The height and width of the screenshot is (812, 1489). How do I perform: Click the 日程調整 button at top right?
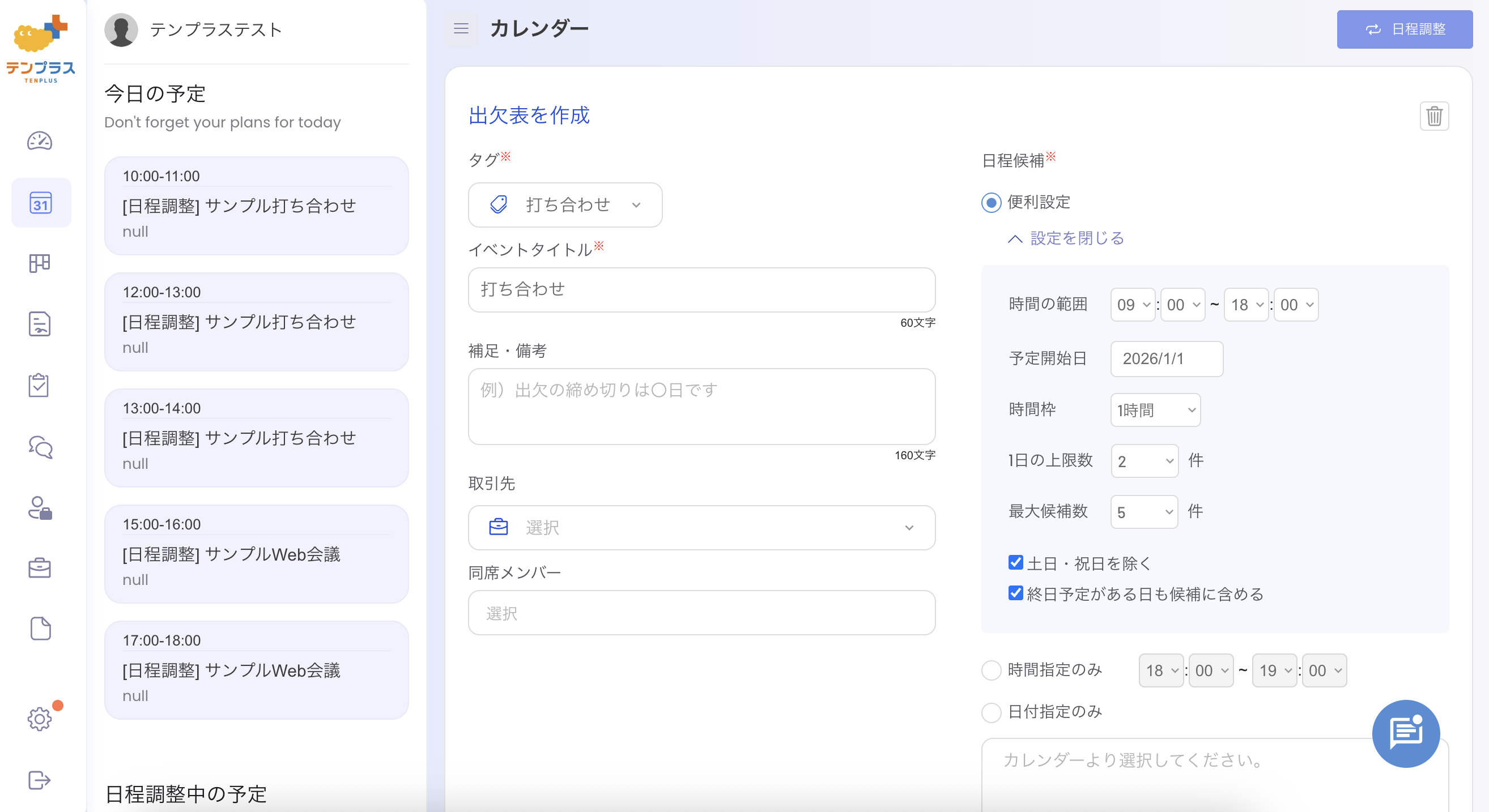[x=1405, y=29]
